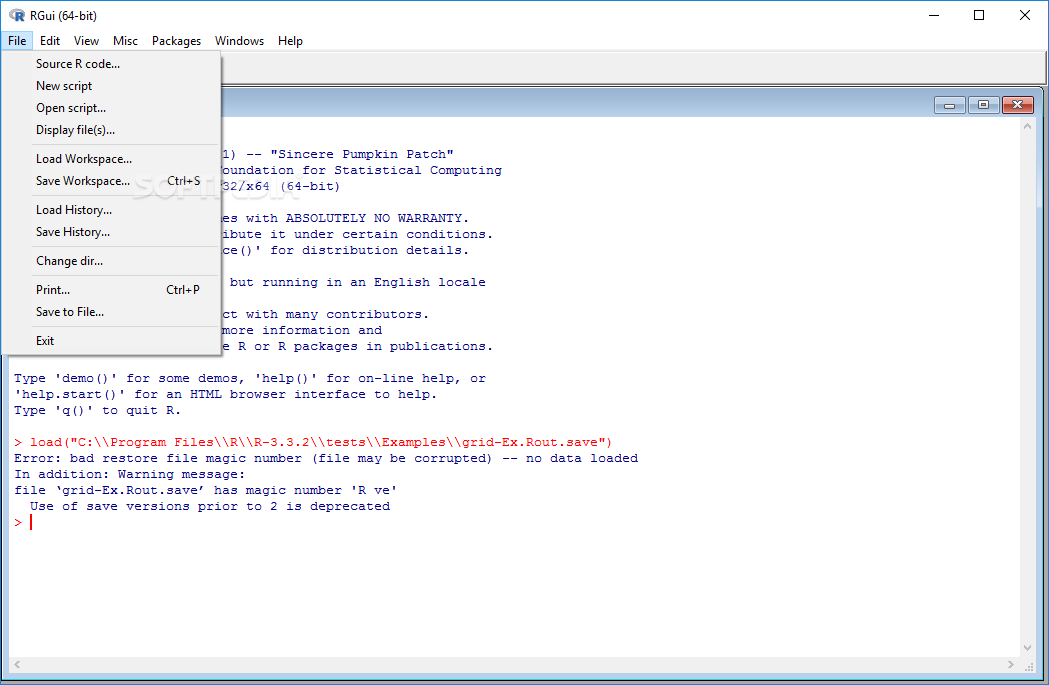Open the Packages menu
The height and width of the screenshot is (685, 1049).
click(176, 41)
